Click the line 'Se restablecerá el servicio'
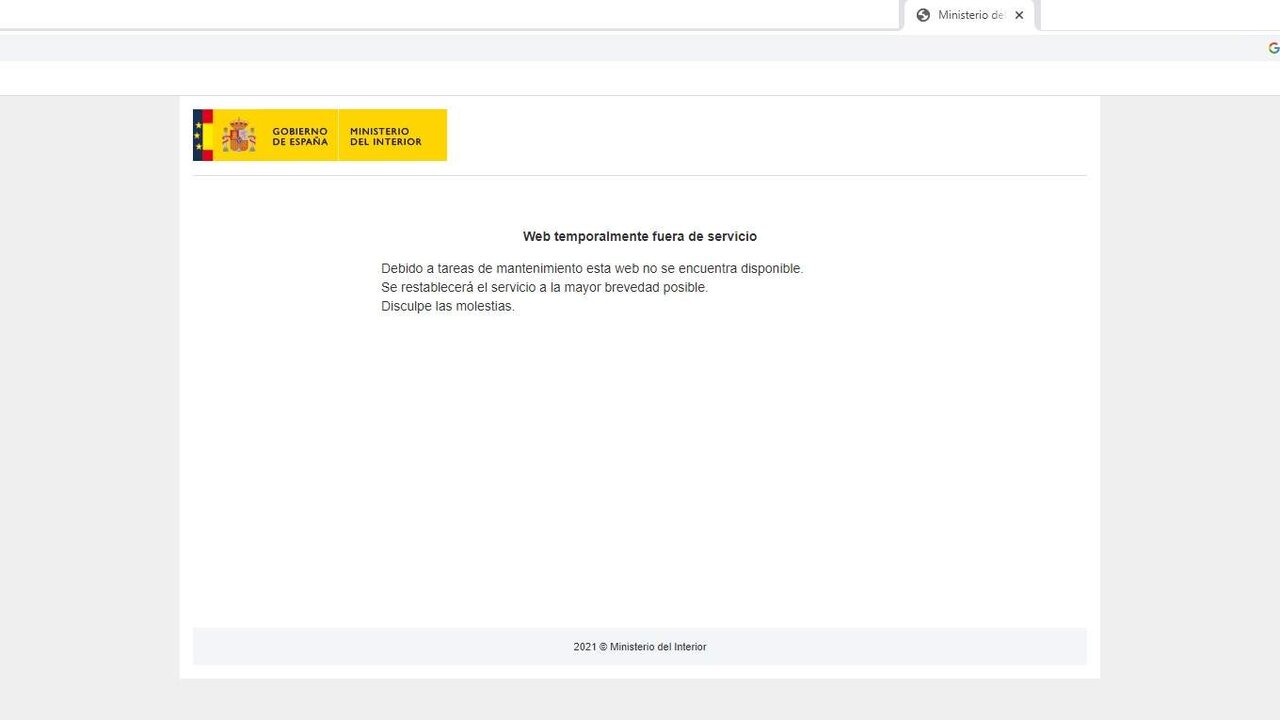 [x=544, y=287]
